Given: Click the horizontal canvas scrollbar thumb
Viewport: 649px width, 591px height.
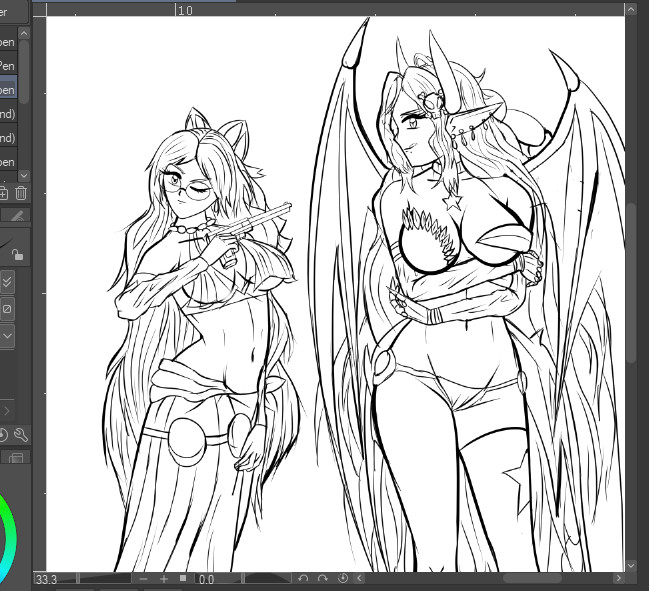Looking at the screenshot, I should pyautogui.click(x=531, y=579).
